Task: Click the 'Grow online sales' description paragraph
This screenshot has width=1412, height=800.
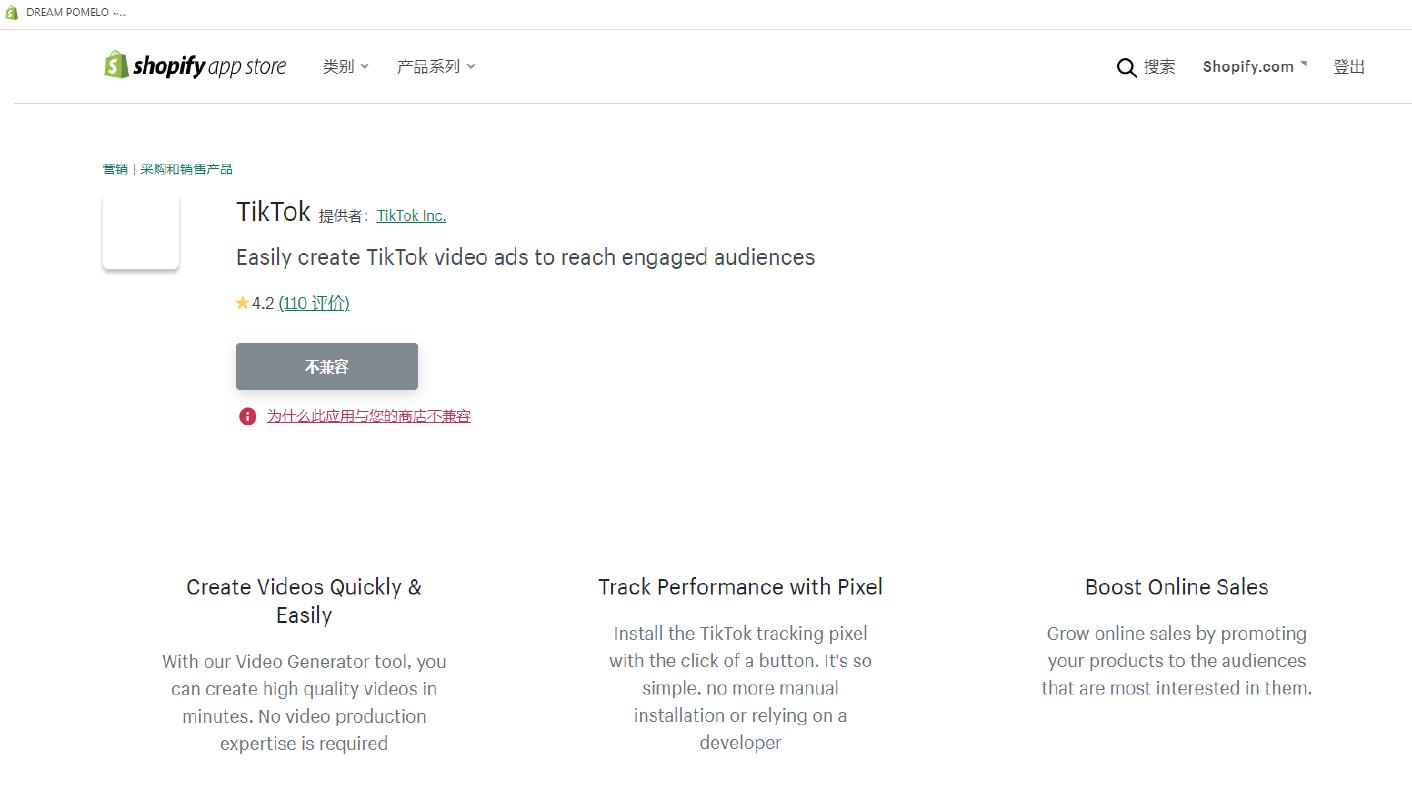Action: (x=1177, y=660)
